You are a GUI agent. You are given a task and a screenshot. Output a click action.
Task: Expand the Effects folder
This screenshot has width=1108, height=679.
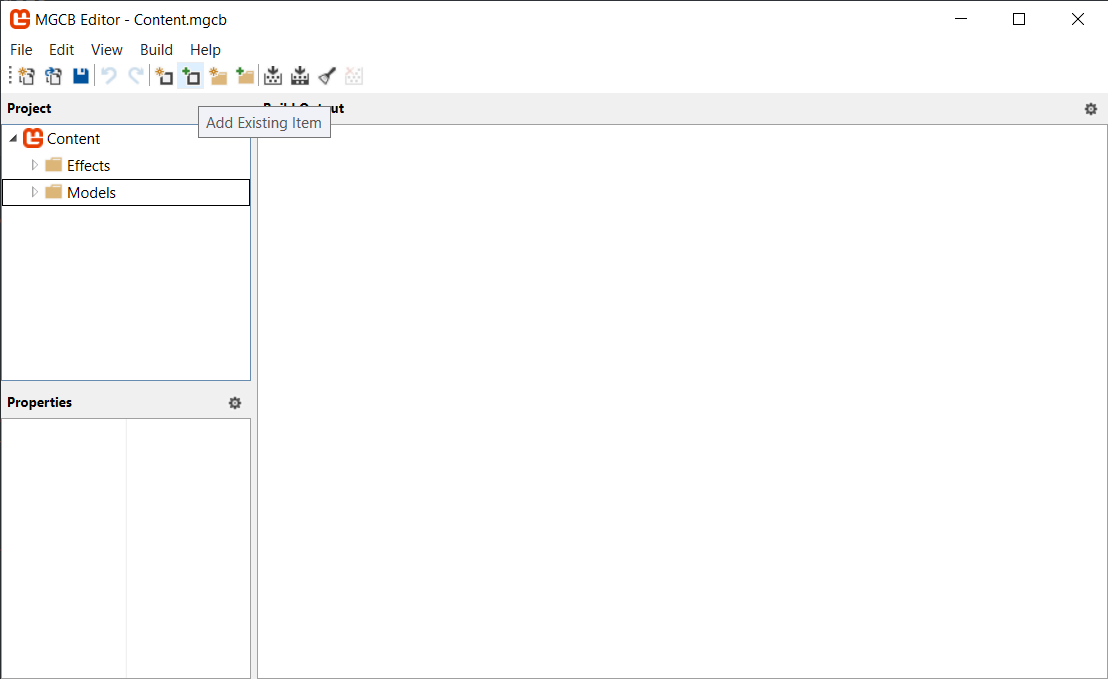pyautogui.click(x=35, y=165)
